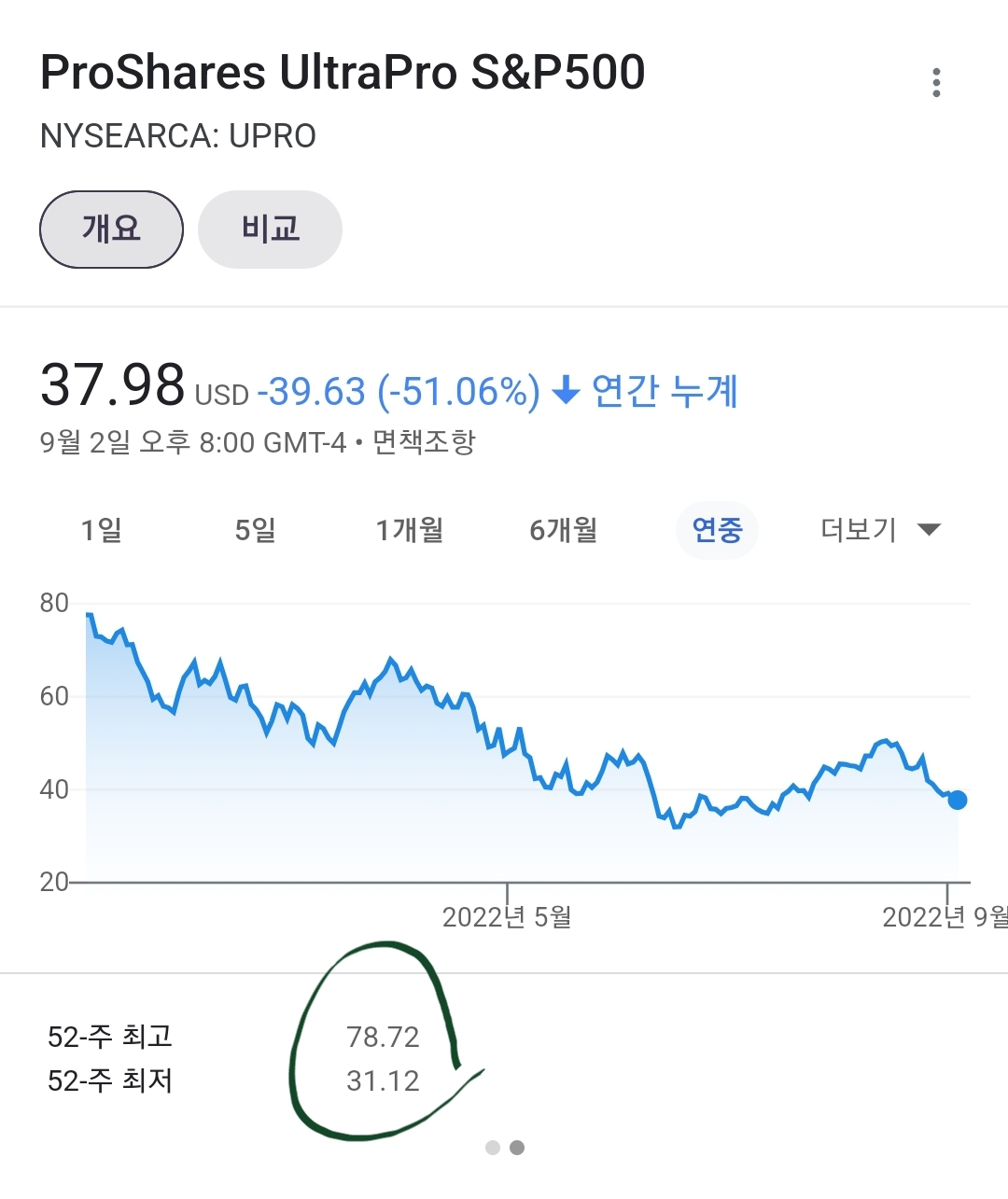Click the 31.12 low value
The height and width of the screenshot is (1199, 1008).
[x=383, y=1080]
